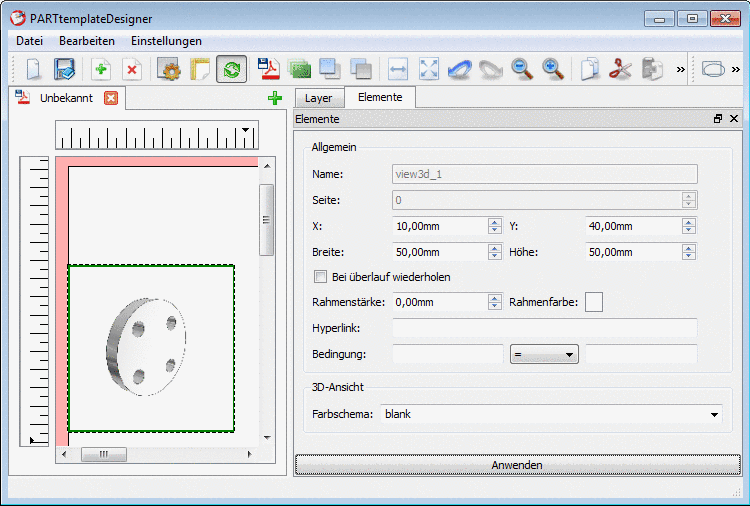Click canvas scroll right arrow
The width and height of the screenshot is (750, 506).
click(x=249, y=454)
